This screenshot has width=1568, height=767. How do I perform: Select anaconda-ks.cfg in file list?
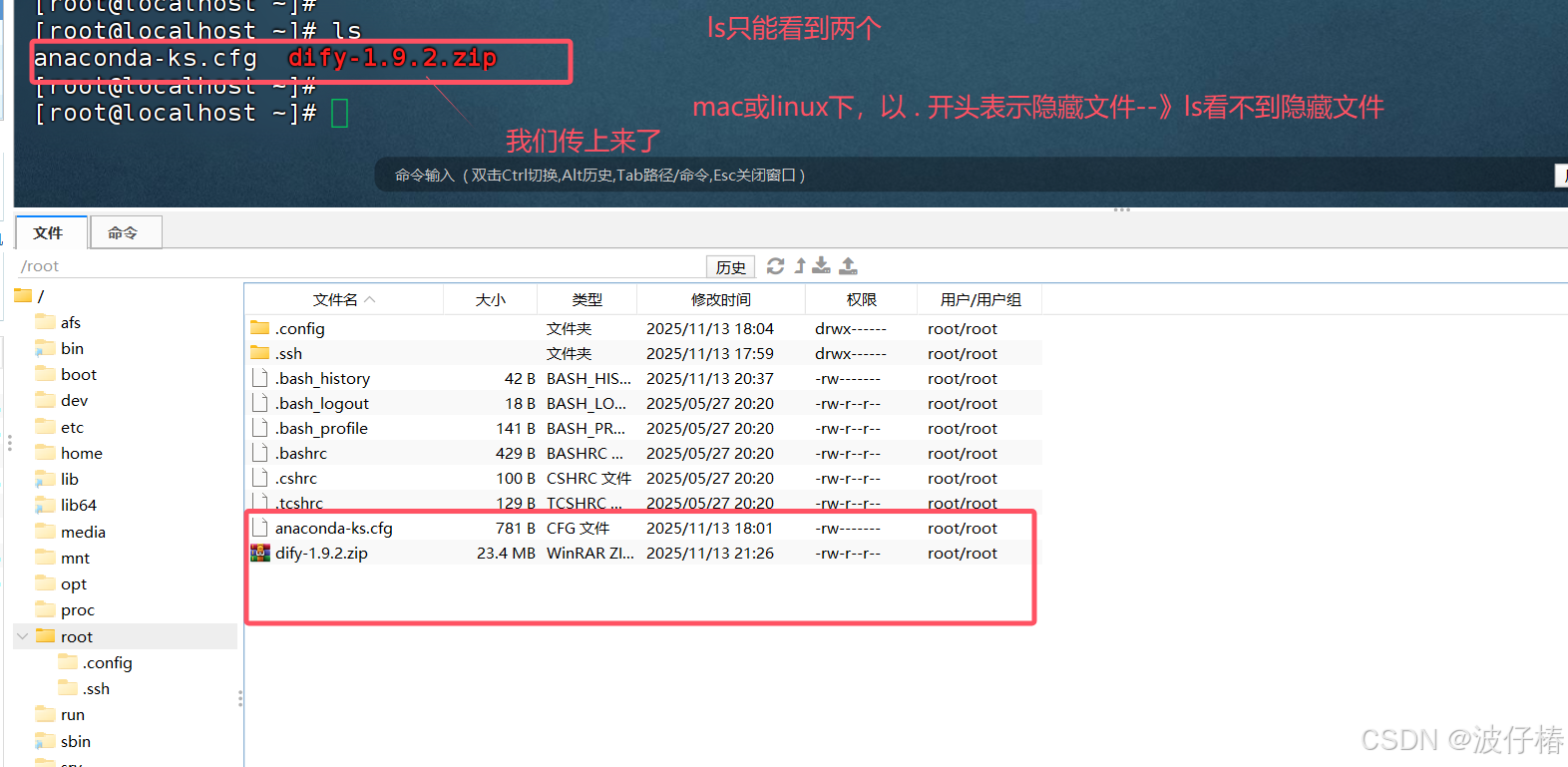[643, 528]
